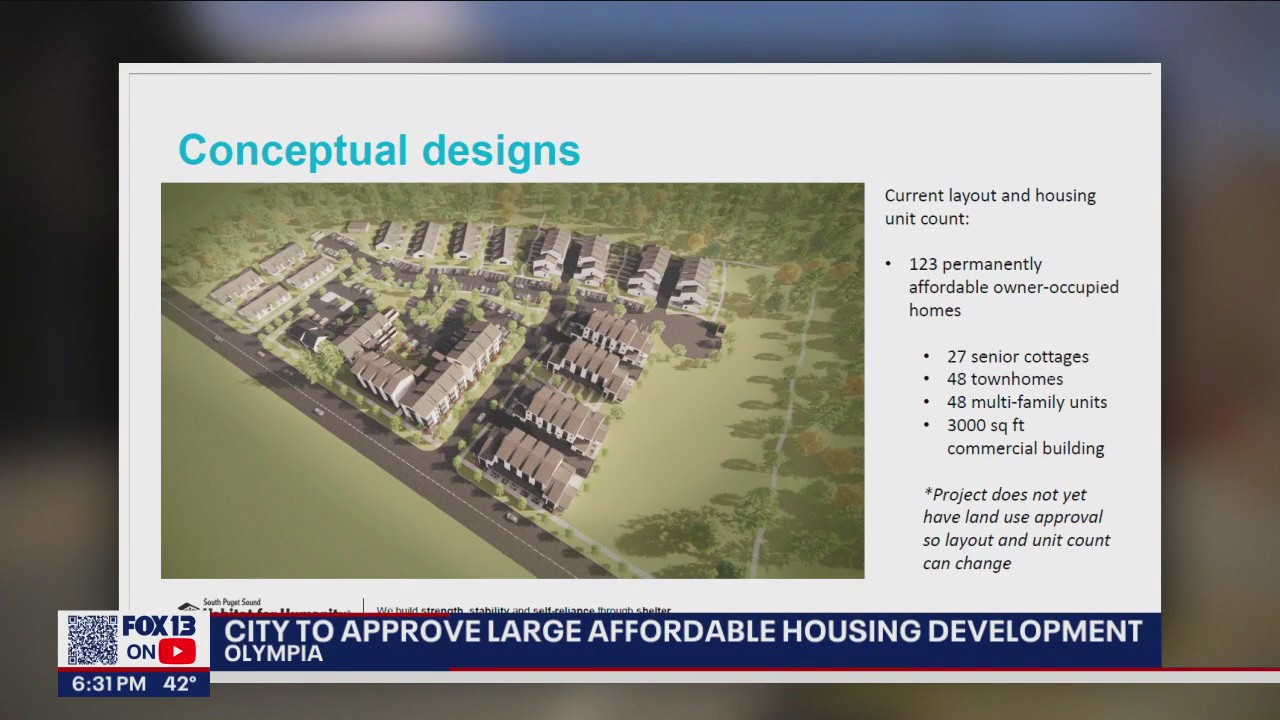1280x720 pixels.
Task: Click the ON text beside YouTube icon
Action: (x=140, y=652)
